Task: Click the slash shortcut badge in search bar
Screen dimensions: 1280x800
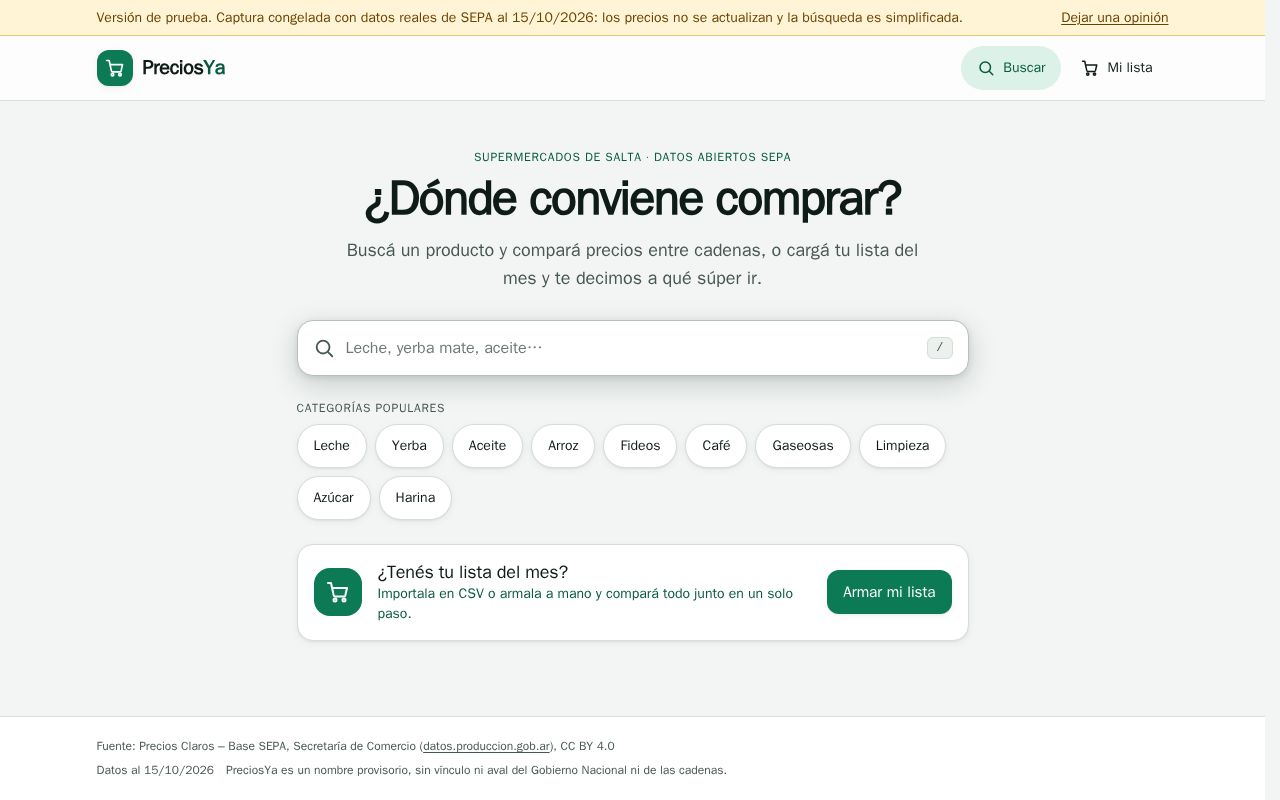Action: (940, 348)
